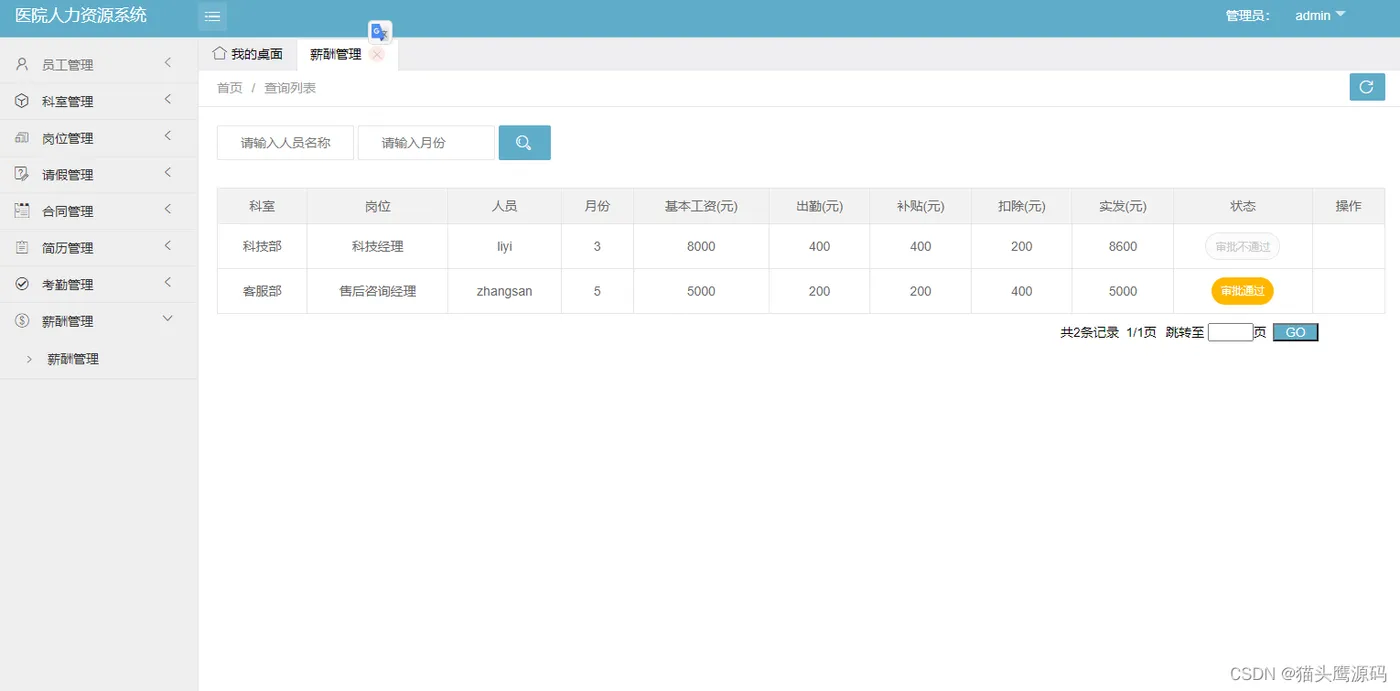This screenshot has height=691, width=1400.
Task: Expand the 岗位管理 menu chevron
Action: tap(168, 136)
